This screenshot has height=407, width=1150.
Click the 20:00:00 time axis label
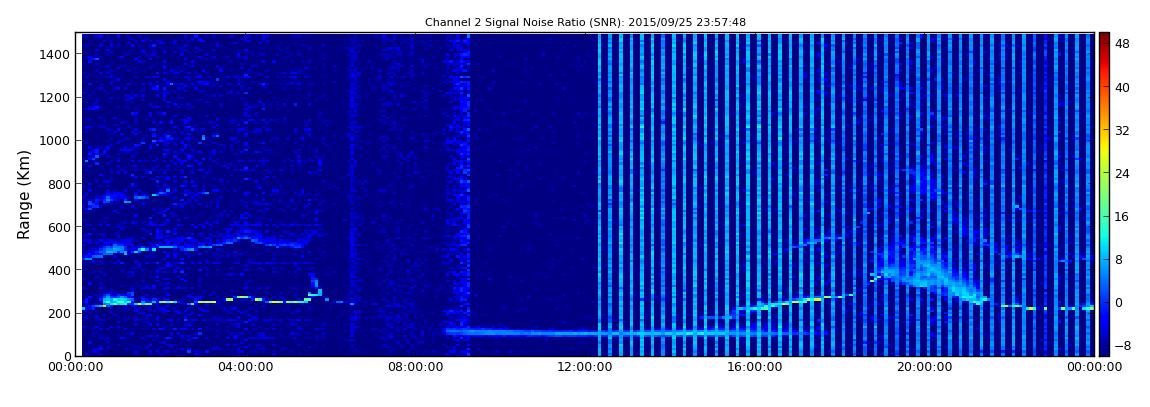tap(923, 367)
